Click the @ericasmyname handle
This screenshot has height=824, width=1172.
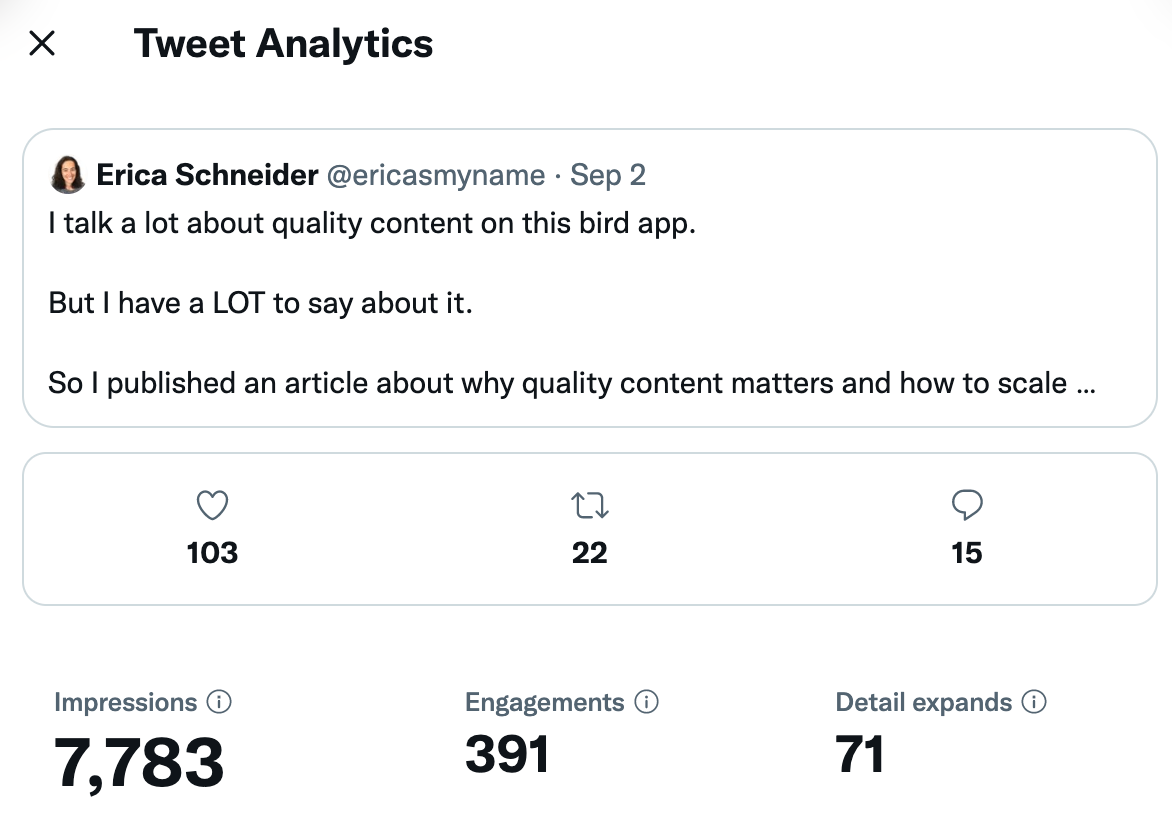tap(436, 176)
